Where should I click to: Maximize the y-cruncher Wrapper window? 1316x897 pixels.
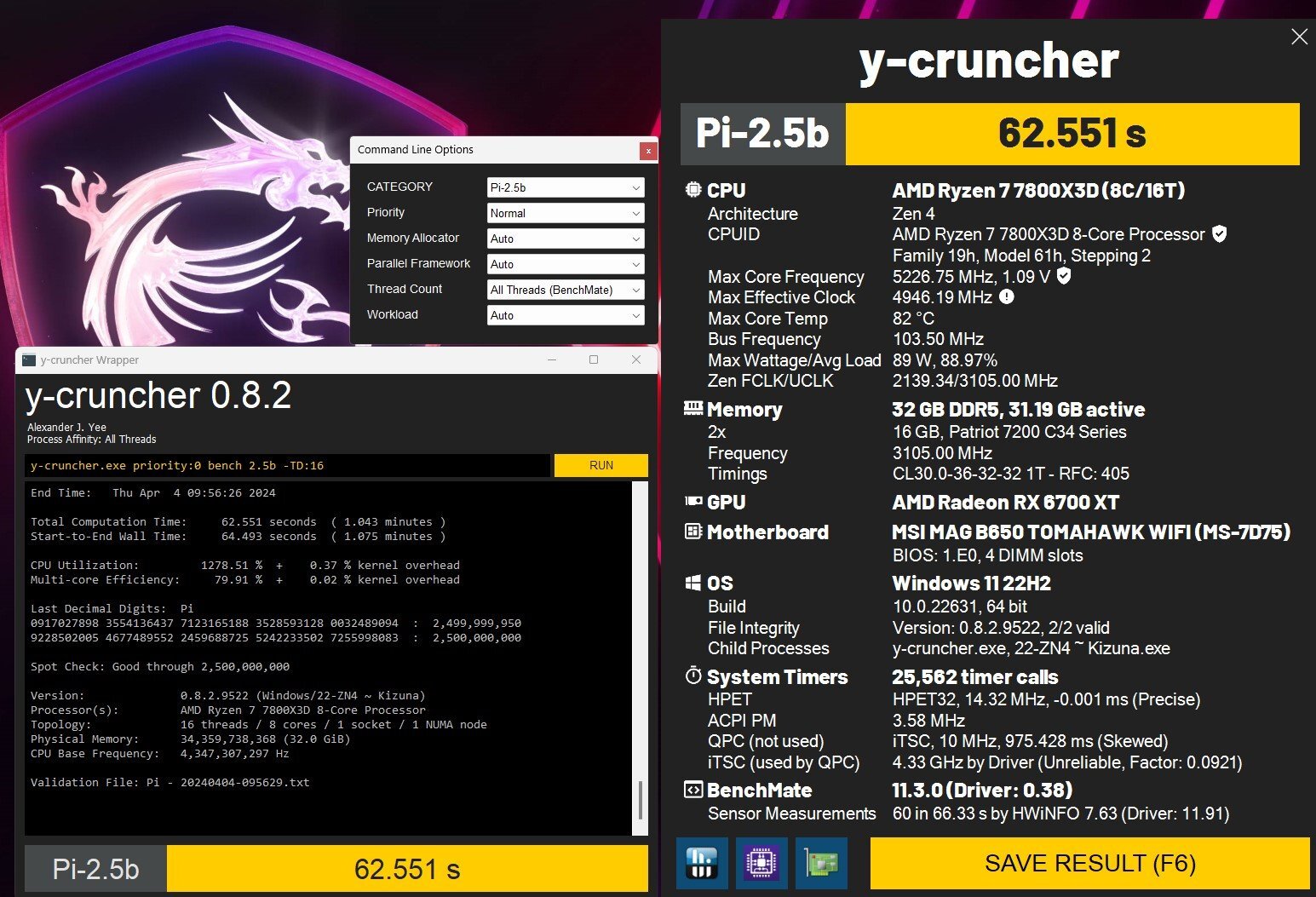click(594, 359)
